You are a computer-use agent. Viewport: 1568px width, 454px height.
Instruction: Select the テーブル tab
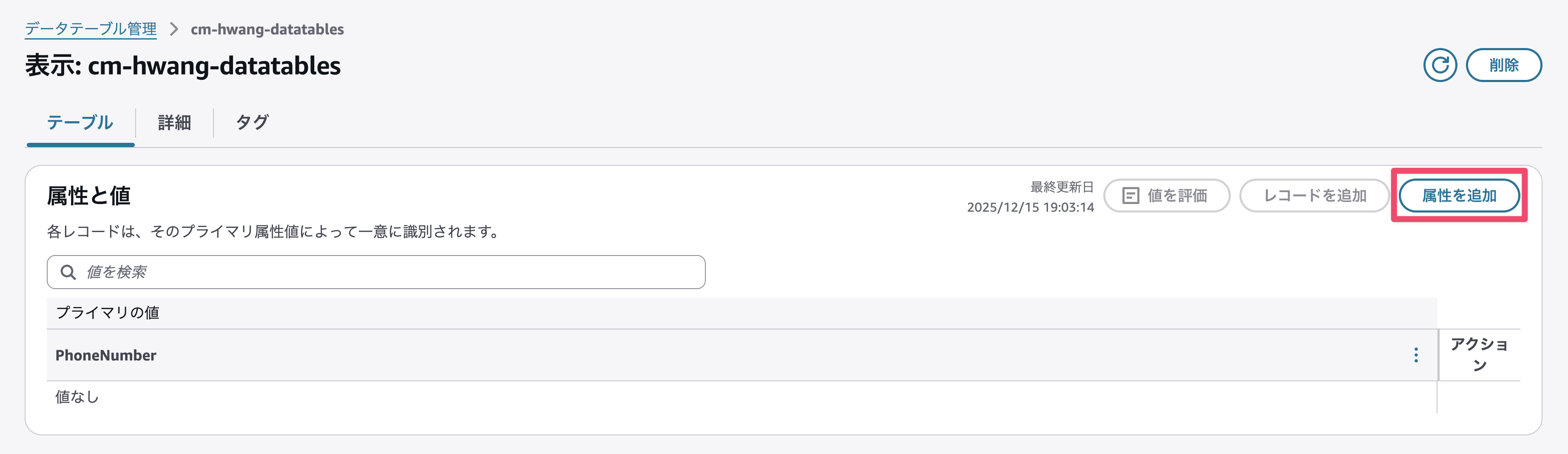(x=80, y=122)
